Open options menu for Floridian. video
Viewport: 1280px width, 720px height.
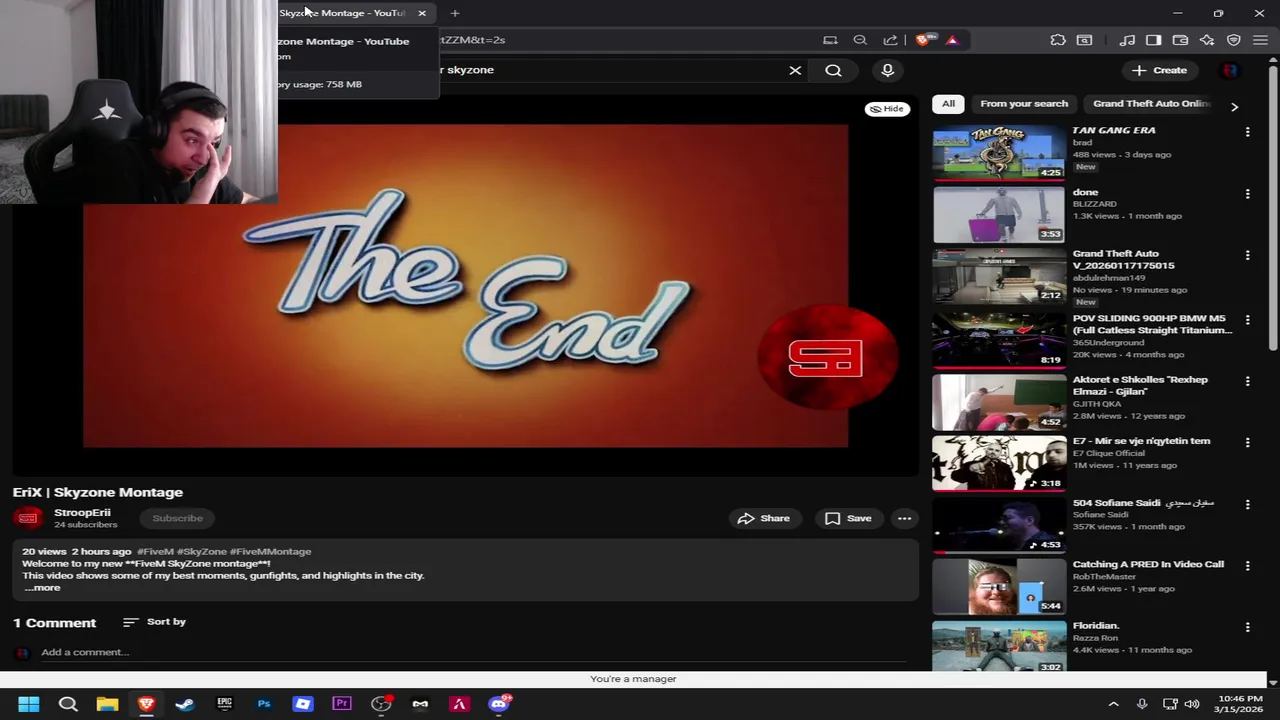pos(1247,627)
